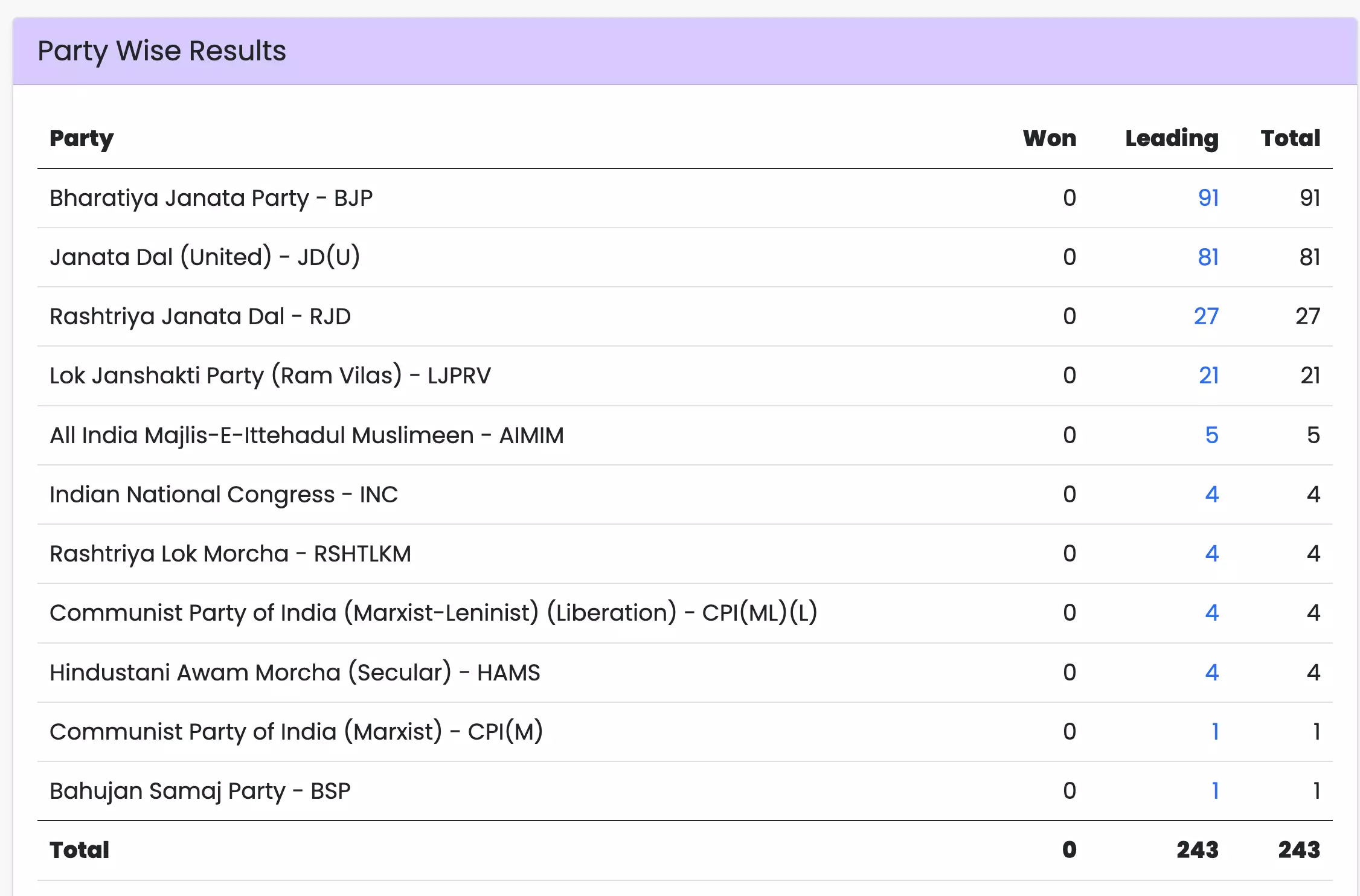Open RJD leading seats link 27
1360x896 pixels.
pos(1206,316)
